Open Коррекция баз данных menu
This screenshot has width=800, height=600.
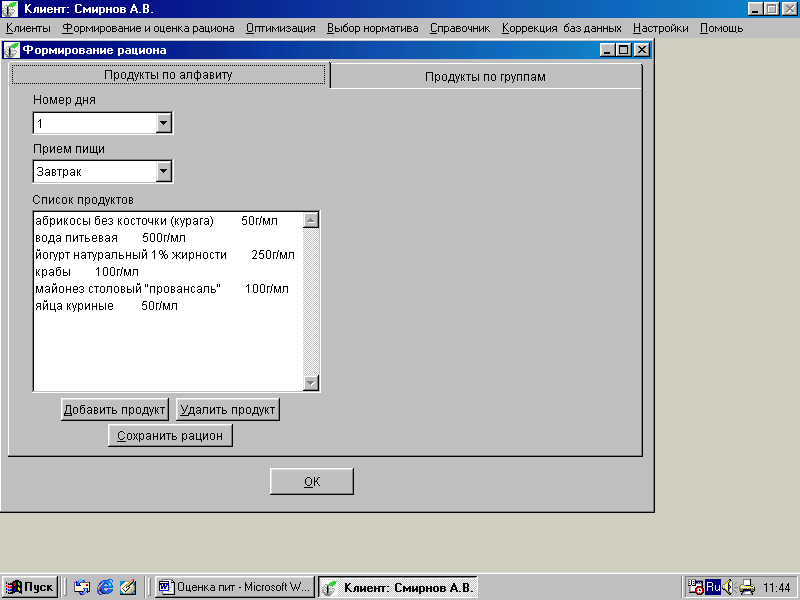coord(561,28)
